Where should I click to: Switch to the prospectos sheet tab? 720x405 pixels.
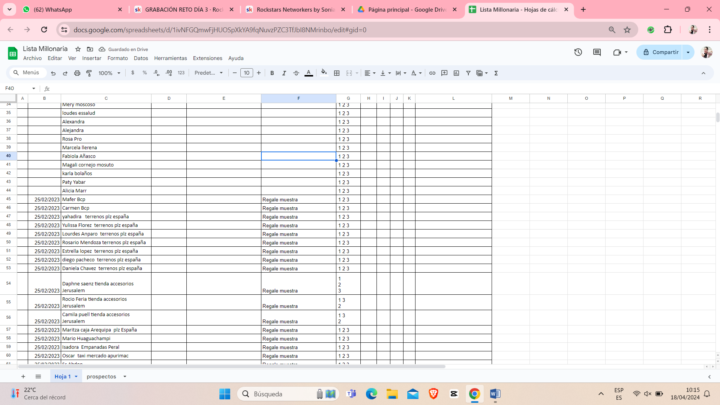(x=101, y=377)
